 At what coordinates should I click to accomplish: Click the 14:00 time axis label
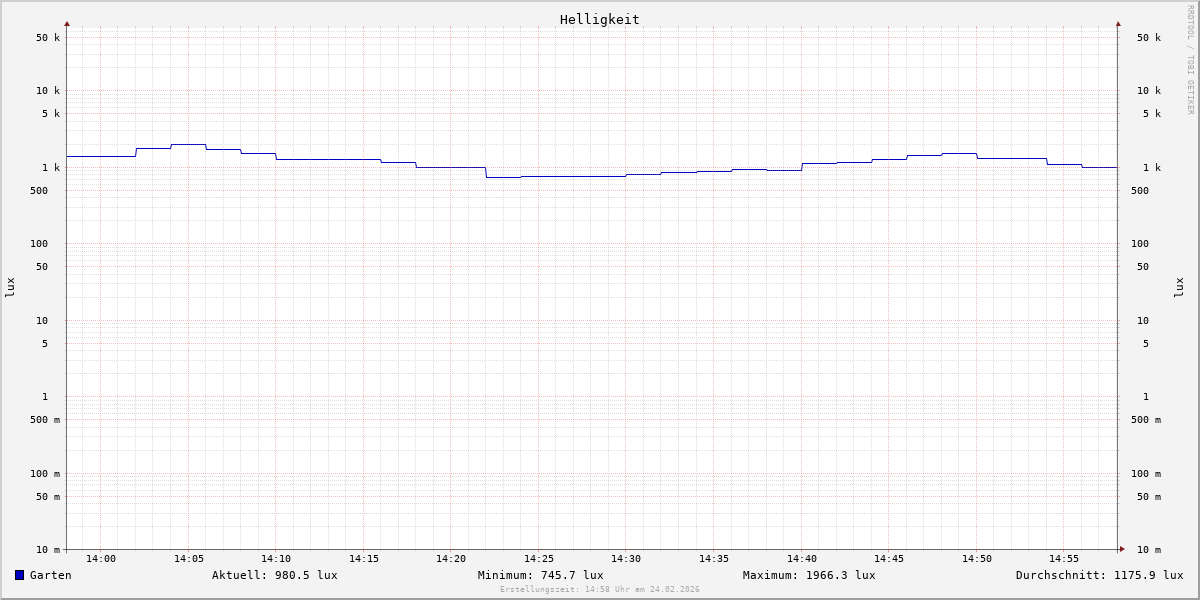[x=101, y=559]
